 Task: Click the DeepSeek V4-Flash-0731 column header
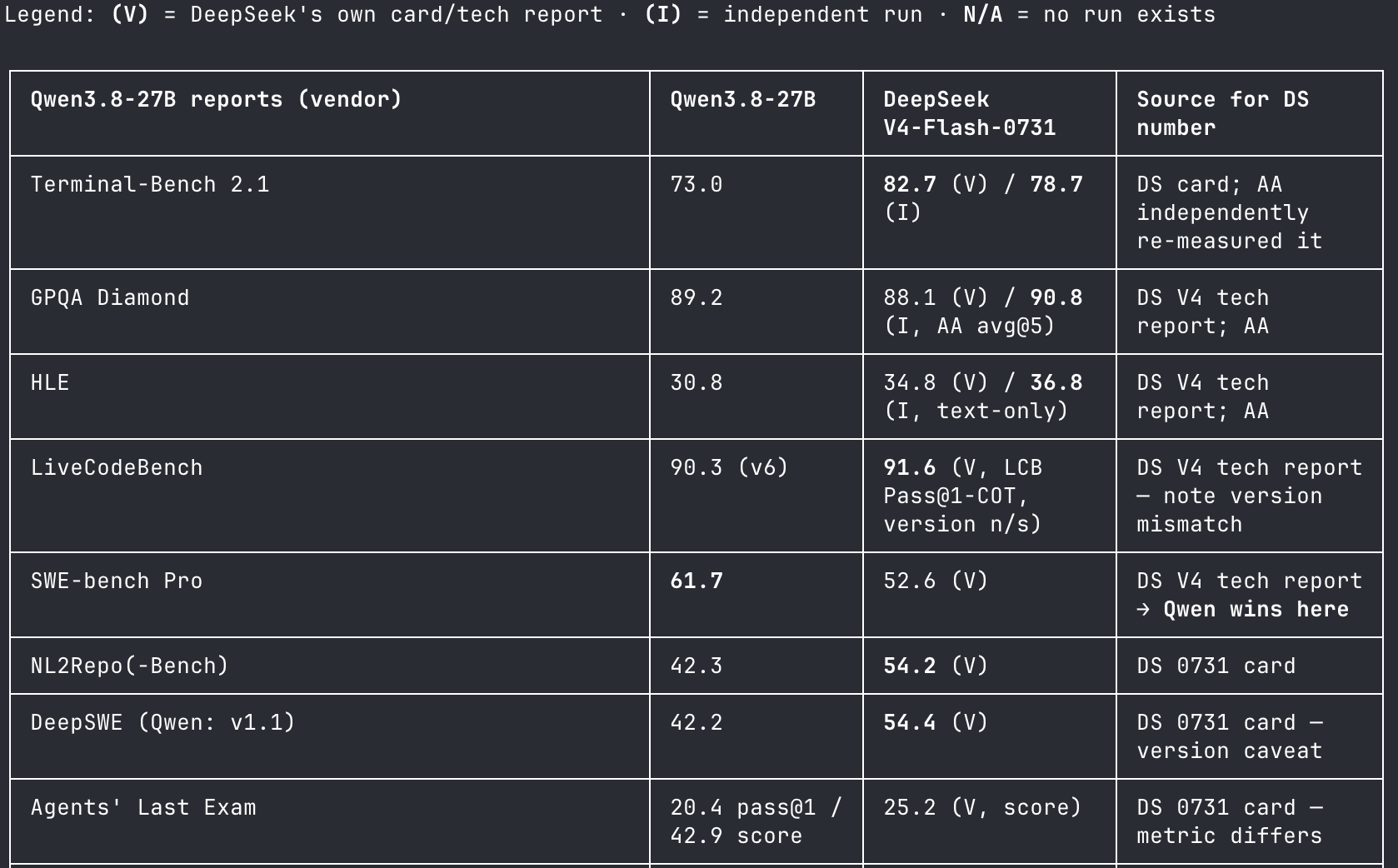point(970,113)
